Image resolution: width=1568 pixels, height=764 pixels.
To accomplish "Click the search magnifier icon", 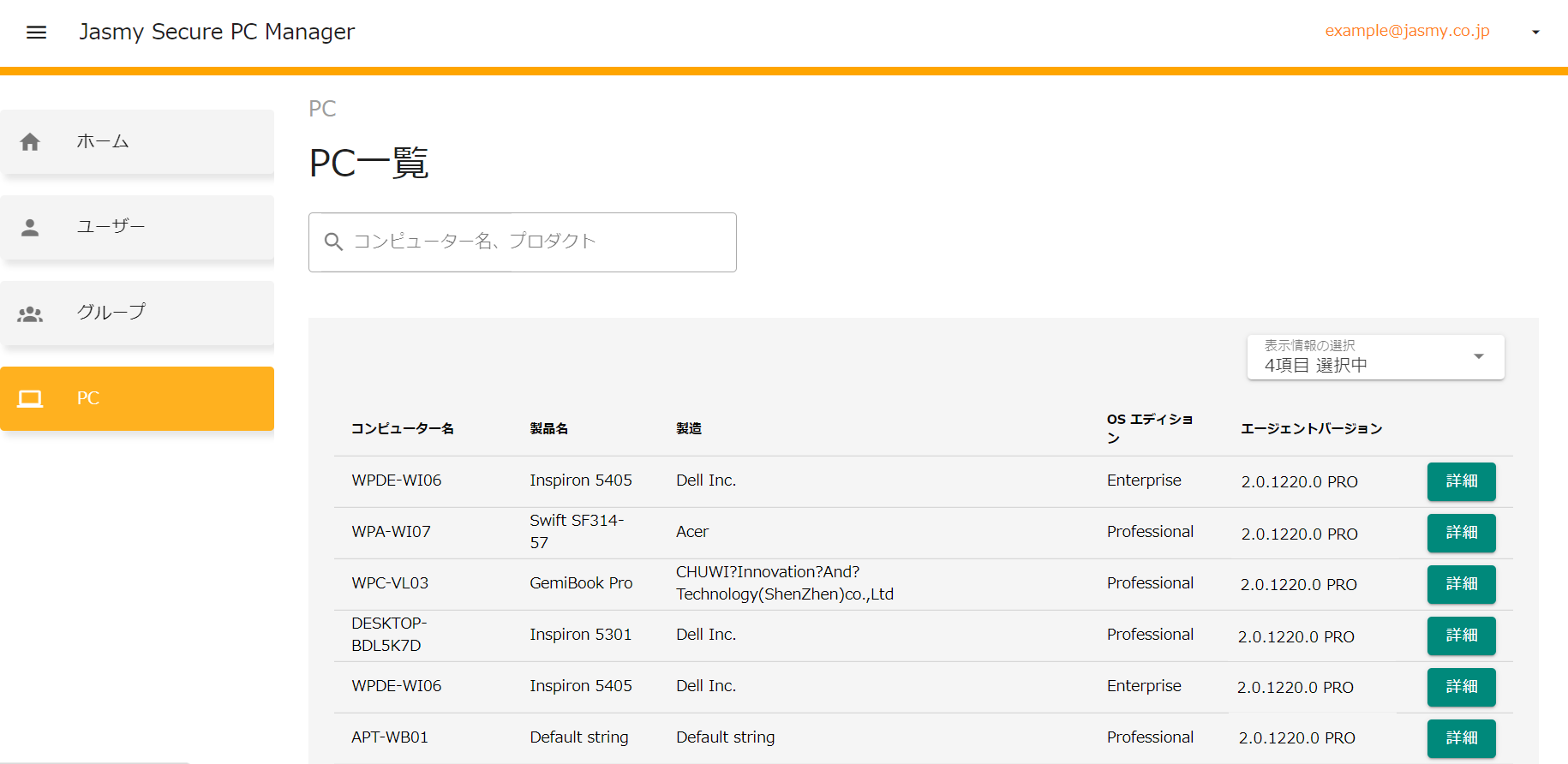I will click(333, 242).
